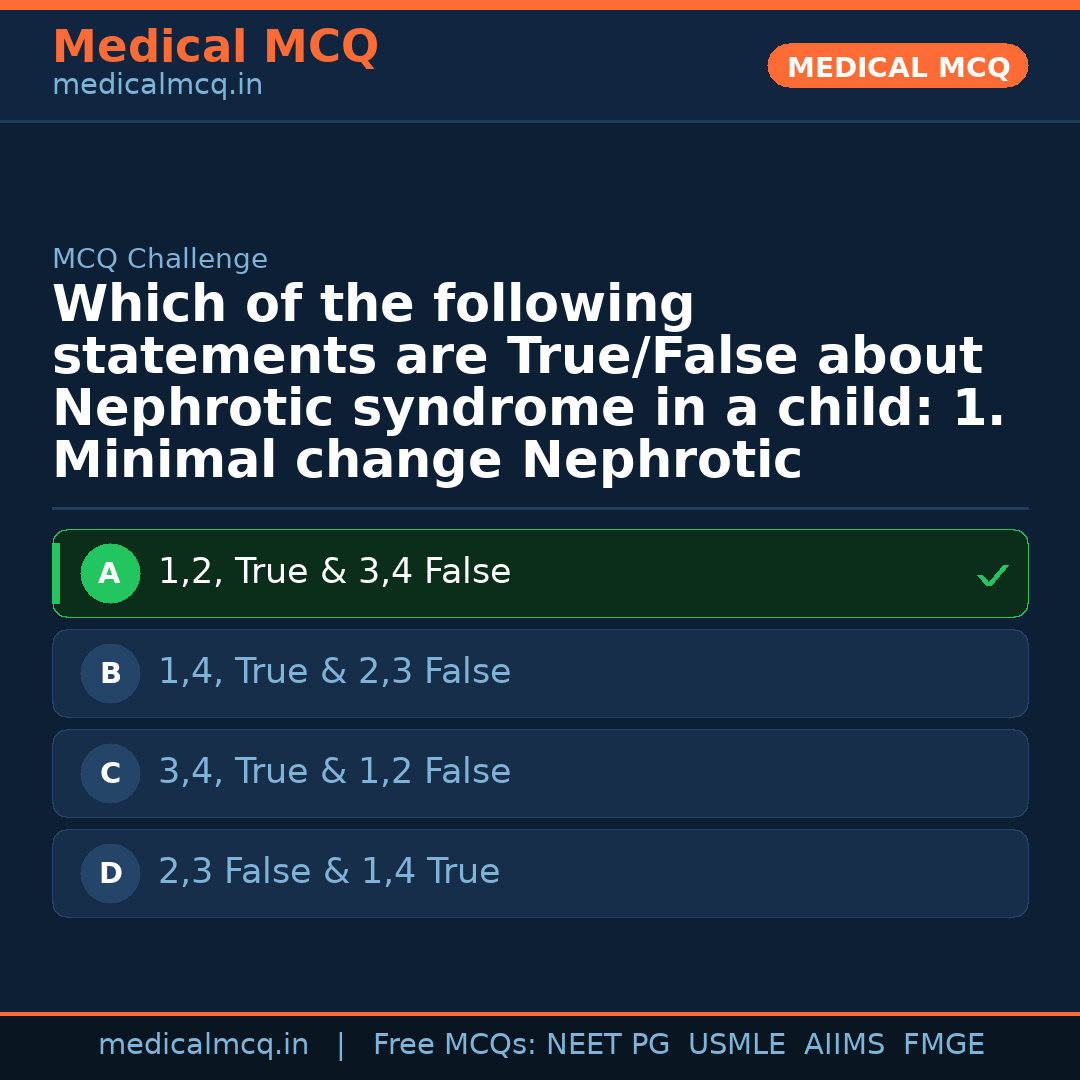1080x1080 pixels.
Task: Click the orange MEDICAL MCQ badge
Action: tap(897, 66)
